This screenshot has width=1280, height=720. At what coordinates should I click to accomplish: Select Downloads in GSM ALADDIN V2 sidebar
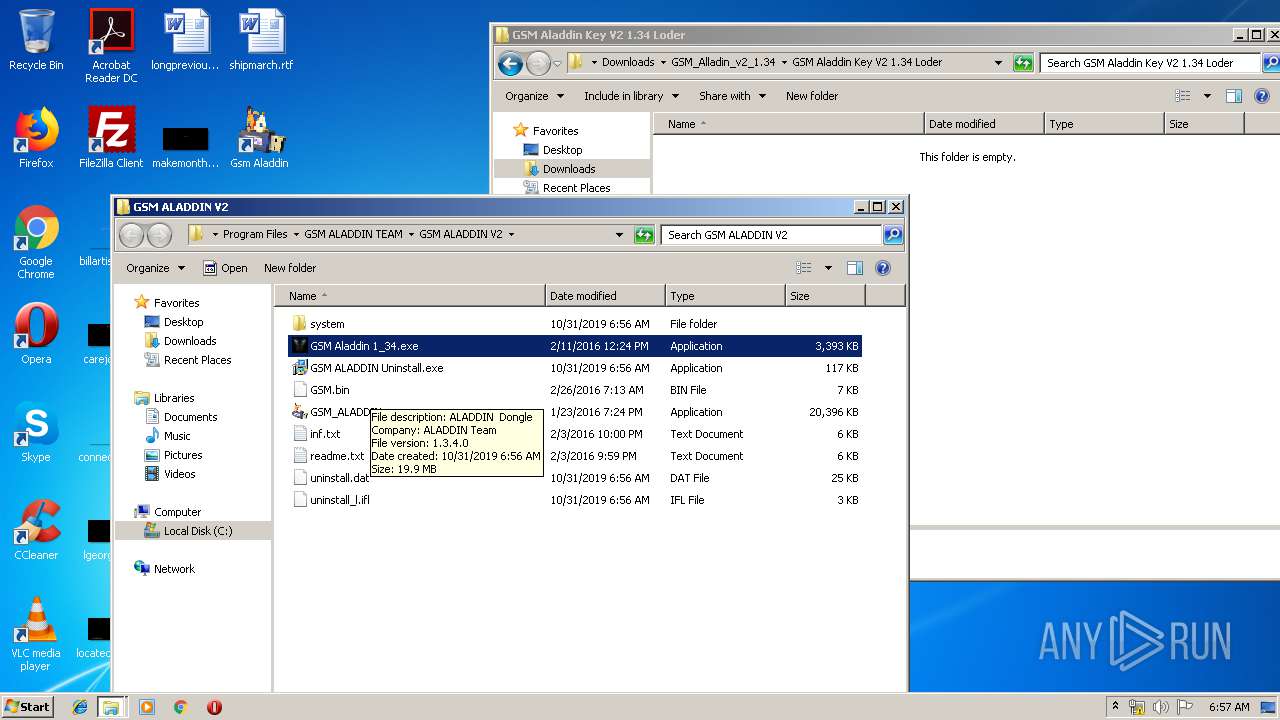click(190, 341)
